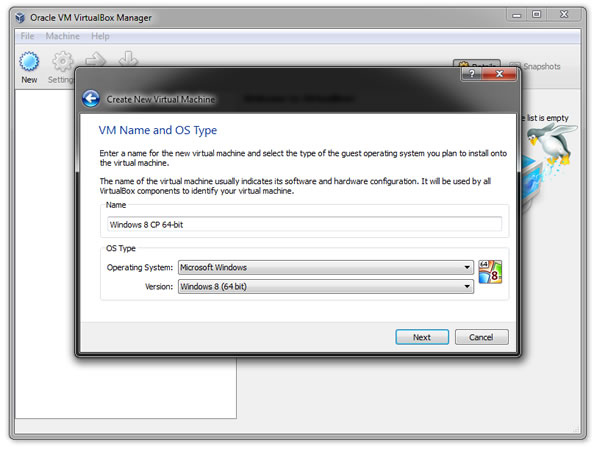Open the Help menu
Image resolution: width=600 pixels, height=452 pixels.
point(100,36)
